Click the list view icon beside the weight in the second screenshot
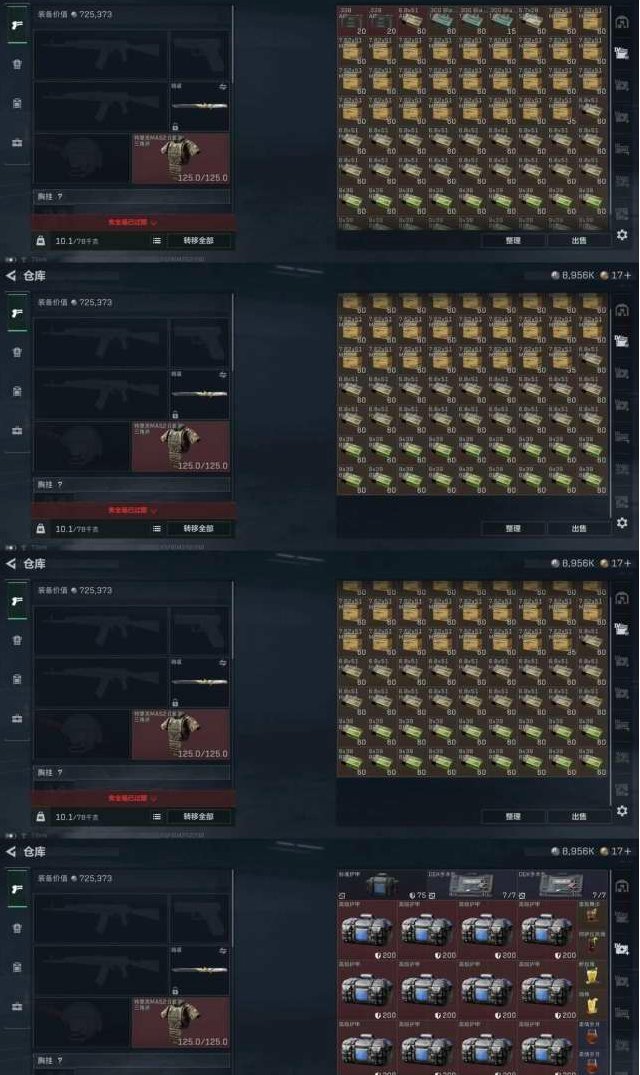 click(157, 529)
